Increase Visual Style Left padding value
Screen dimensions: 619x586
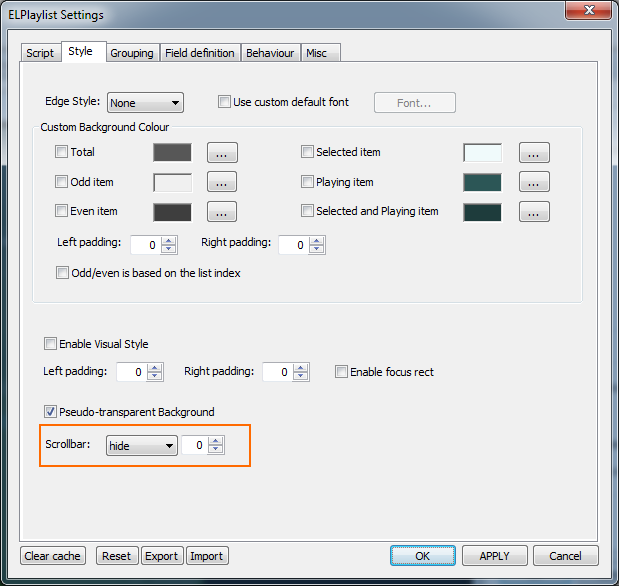154,368
